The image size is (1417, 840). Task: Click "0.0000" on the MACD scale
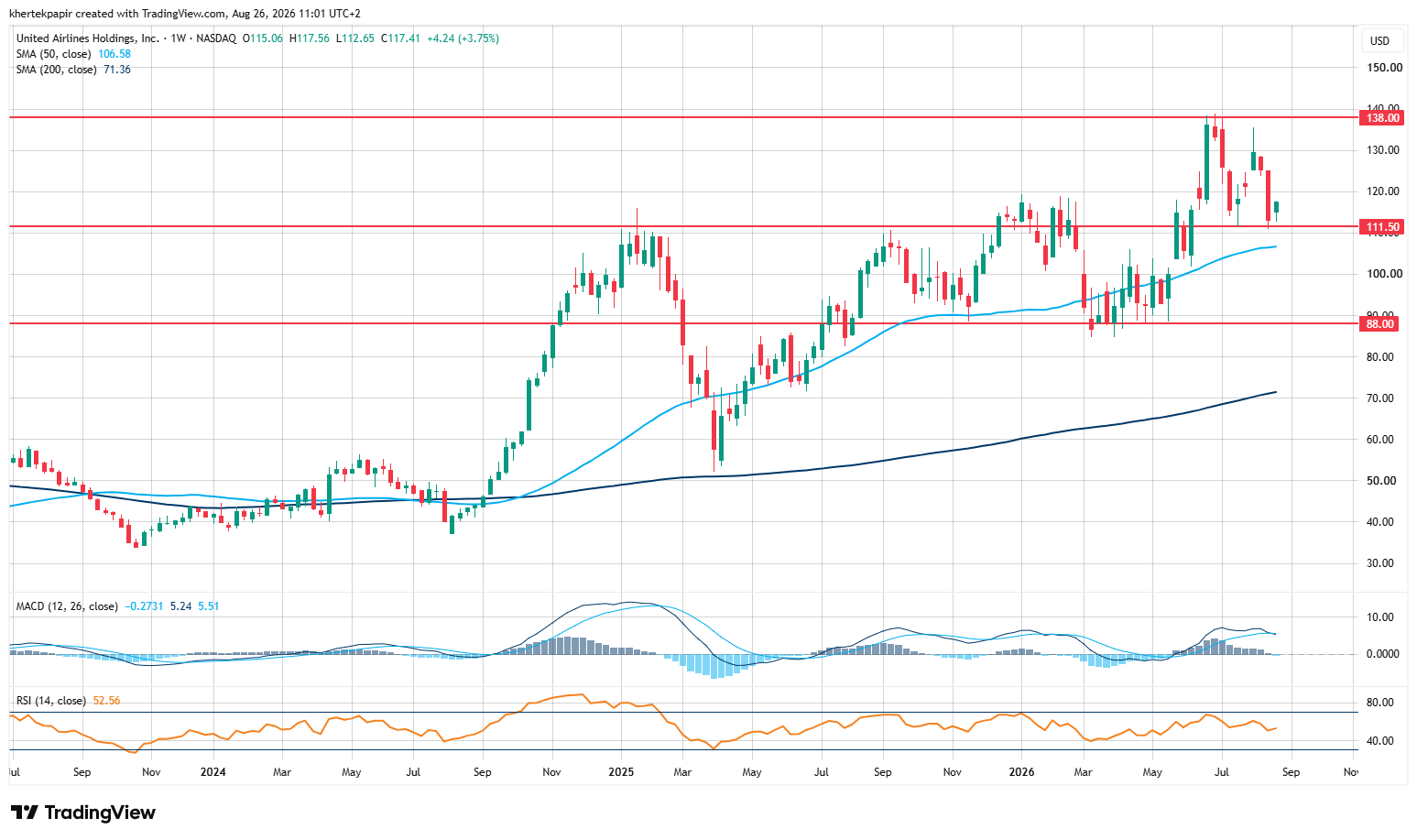1382,654
